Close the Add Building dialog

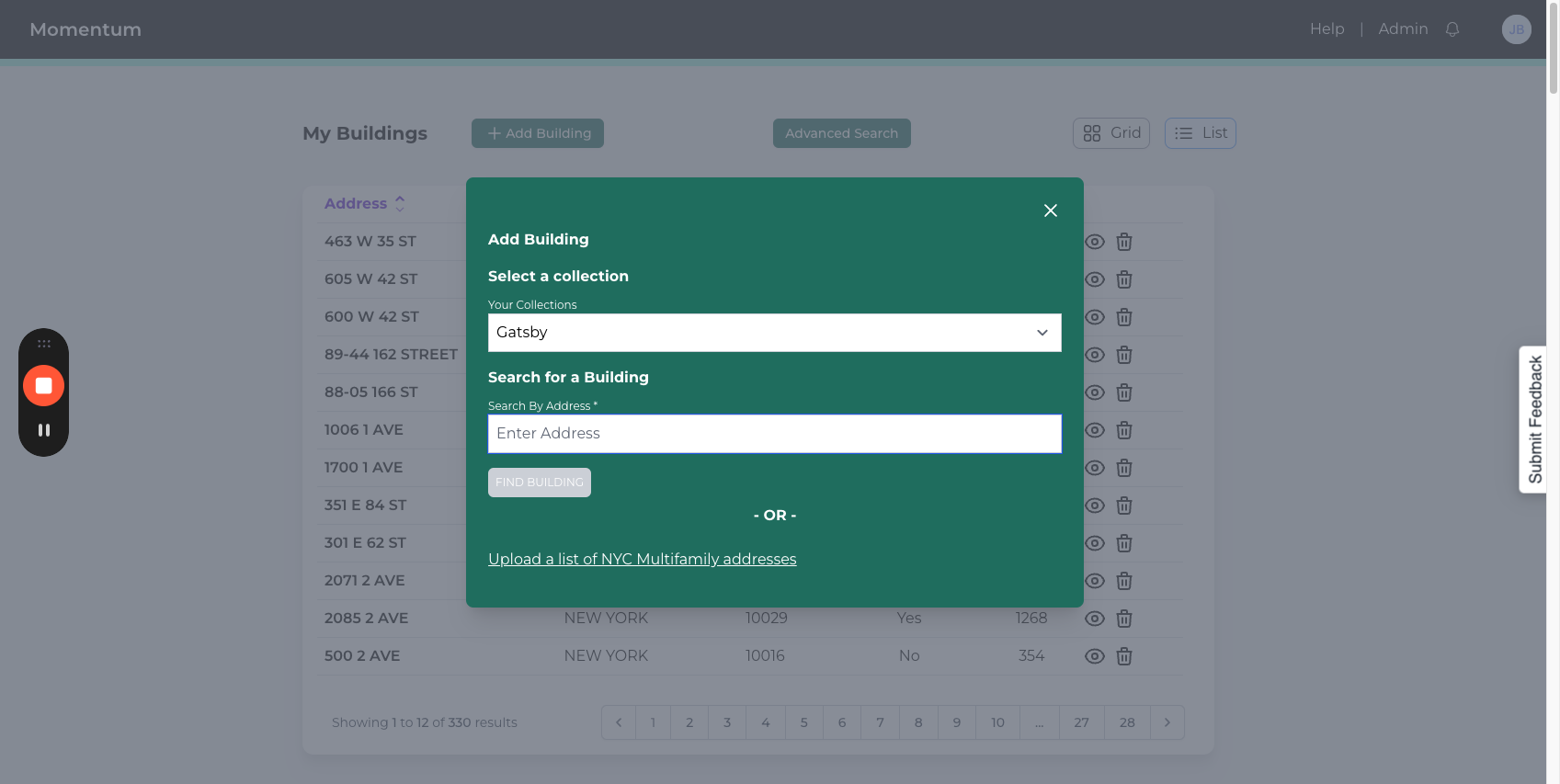click(1051, 210)
